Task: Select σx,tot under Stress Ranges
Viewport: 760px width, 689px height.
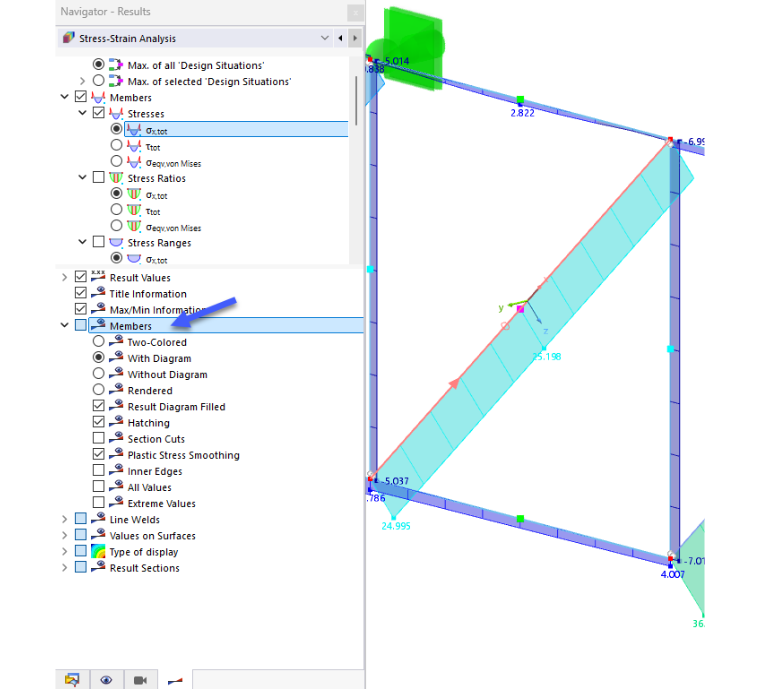Action: (x=116, y=258)
